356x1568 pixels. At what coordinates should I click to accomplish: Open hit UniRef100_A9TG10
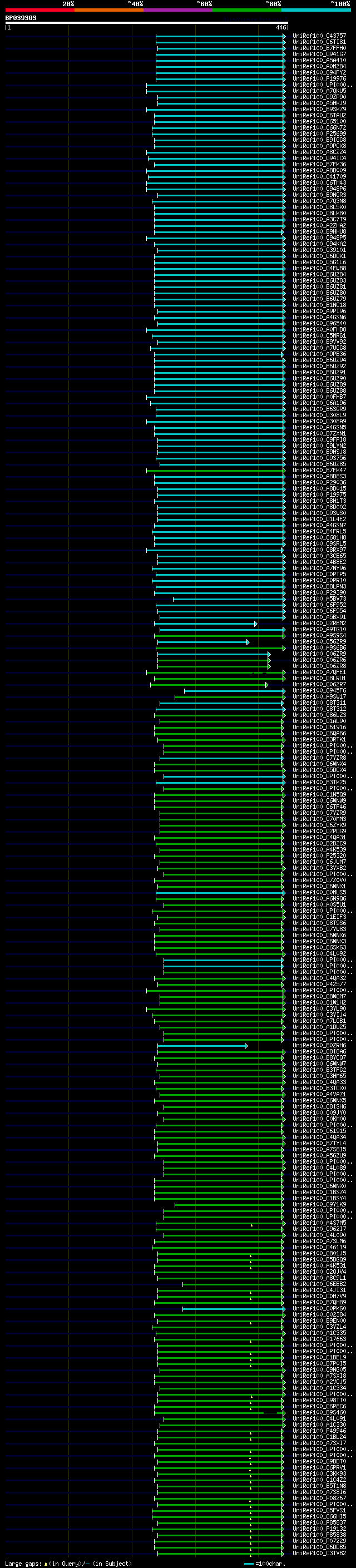pyautogui.click(x=319, y=630)
